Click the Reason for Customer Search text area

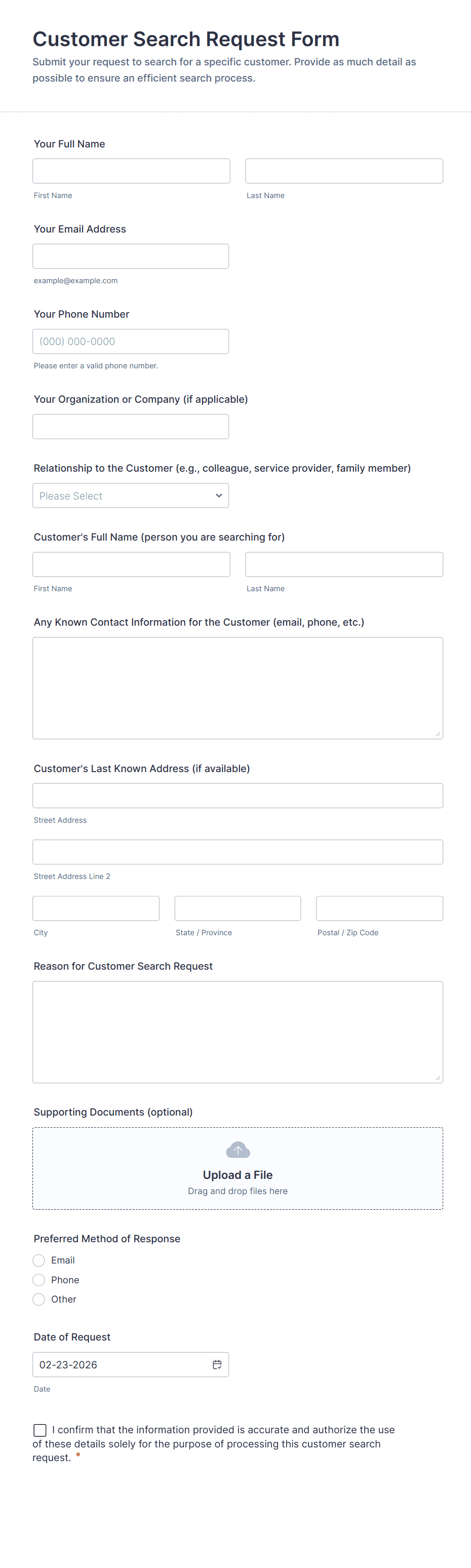pyautogui.click(x=238, y=1032)
